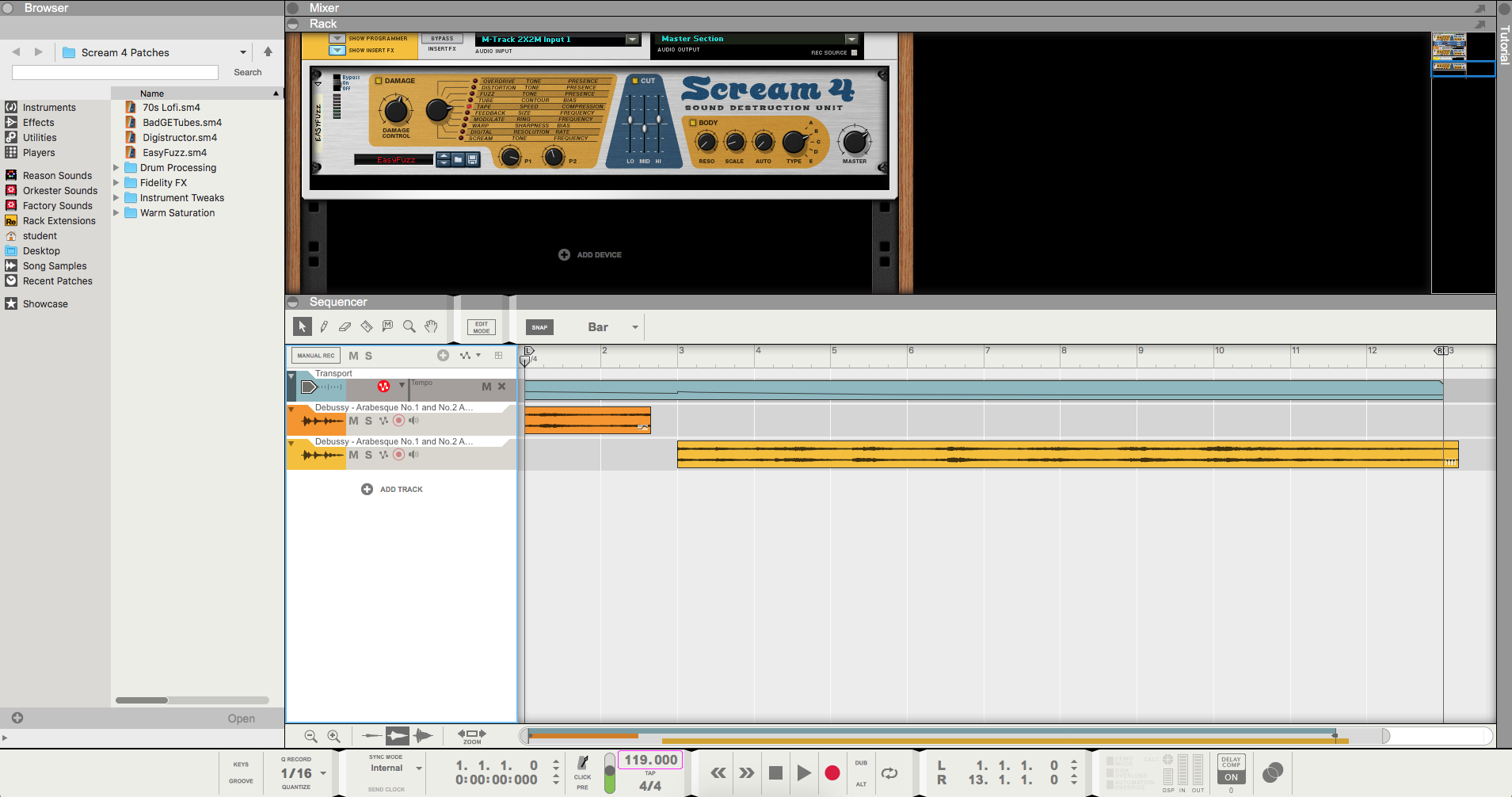Open the regroove mixer circles icon
Screen dimensions: 1512x797
(1273, 772)
